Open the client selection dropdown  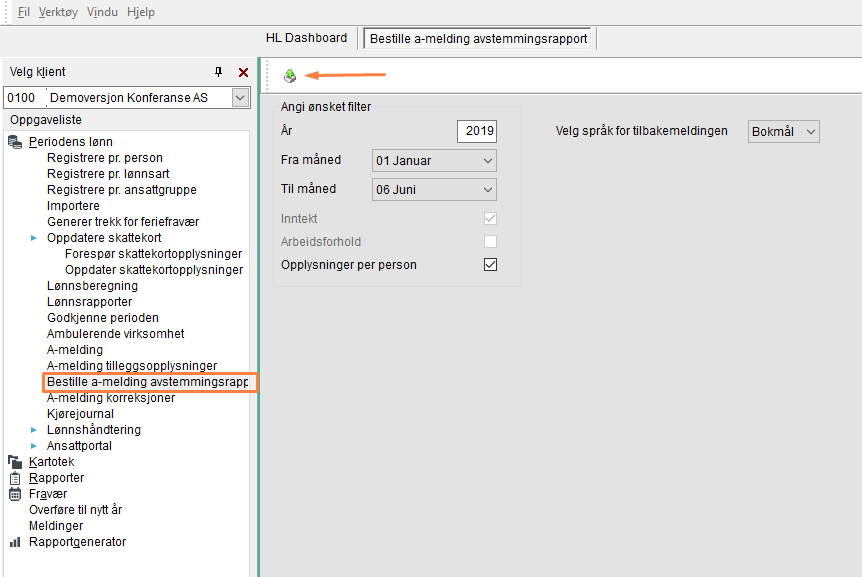point(240,98)
